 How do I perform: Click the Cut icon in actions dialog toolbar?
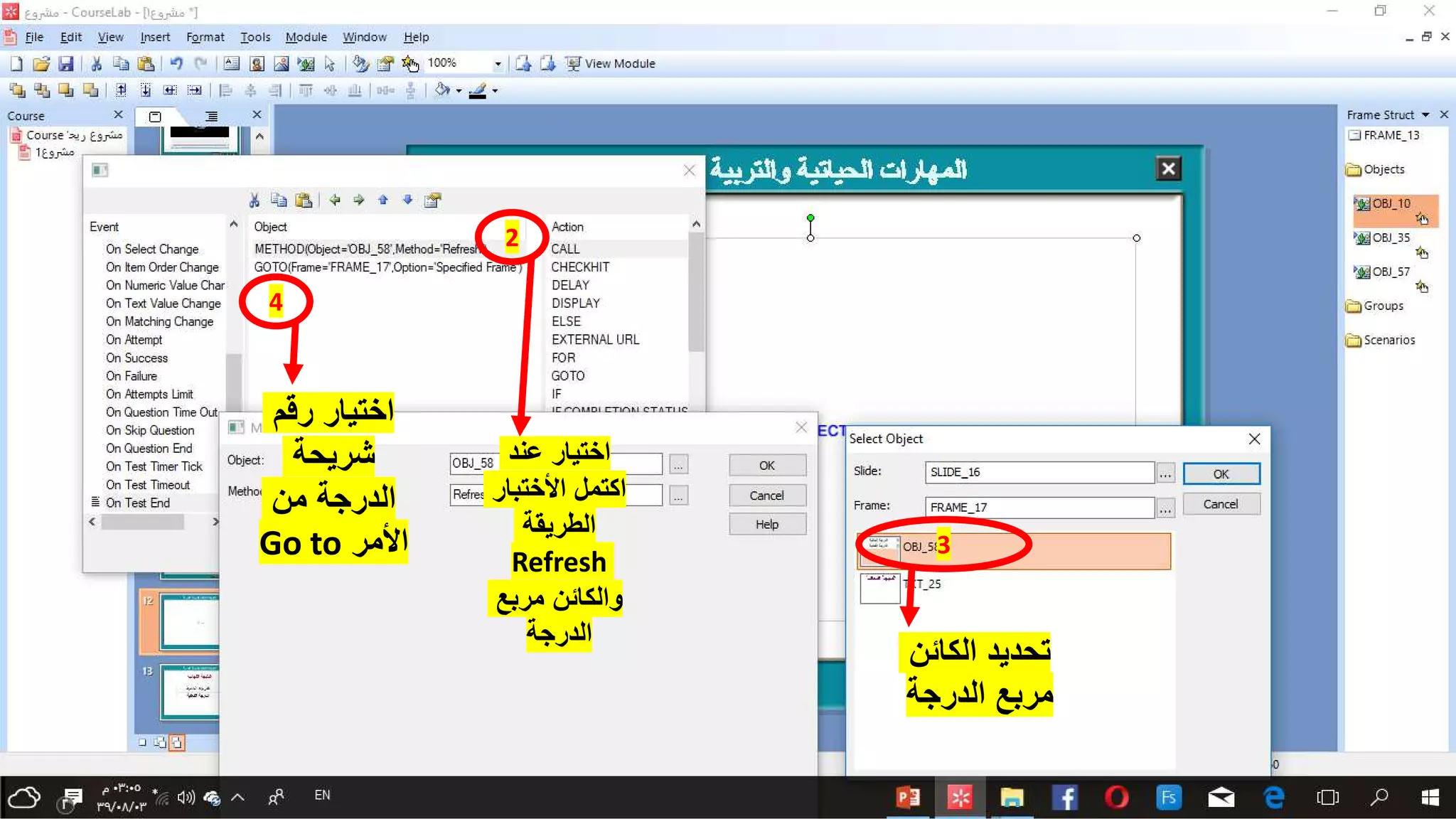254,200
